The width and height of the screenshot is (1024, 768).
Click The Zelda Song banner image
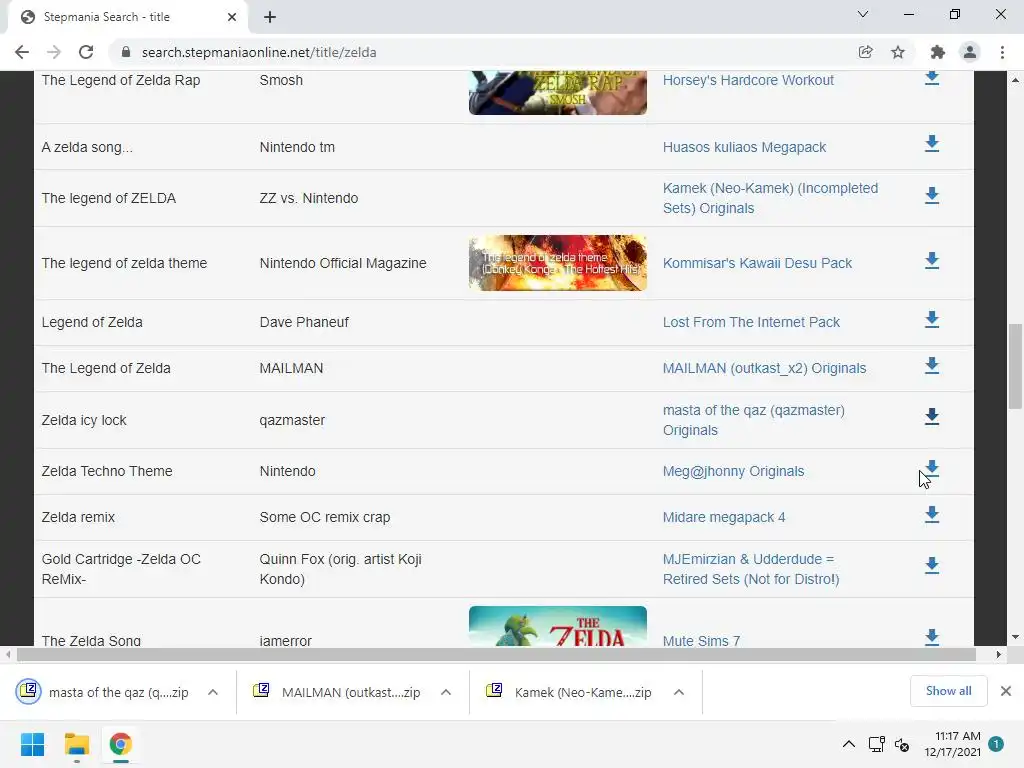coord(558,626)
